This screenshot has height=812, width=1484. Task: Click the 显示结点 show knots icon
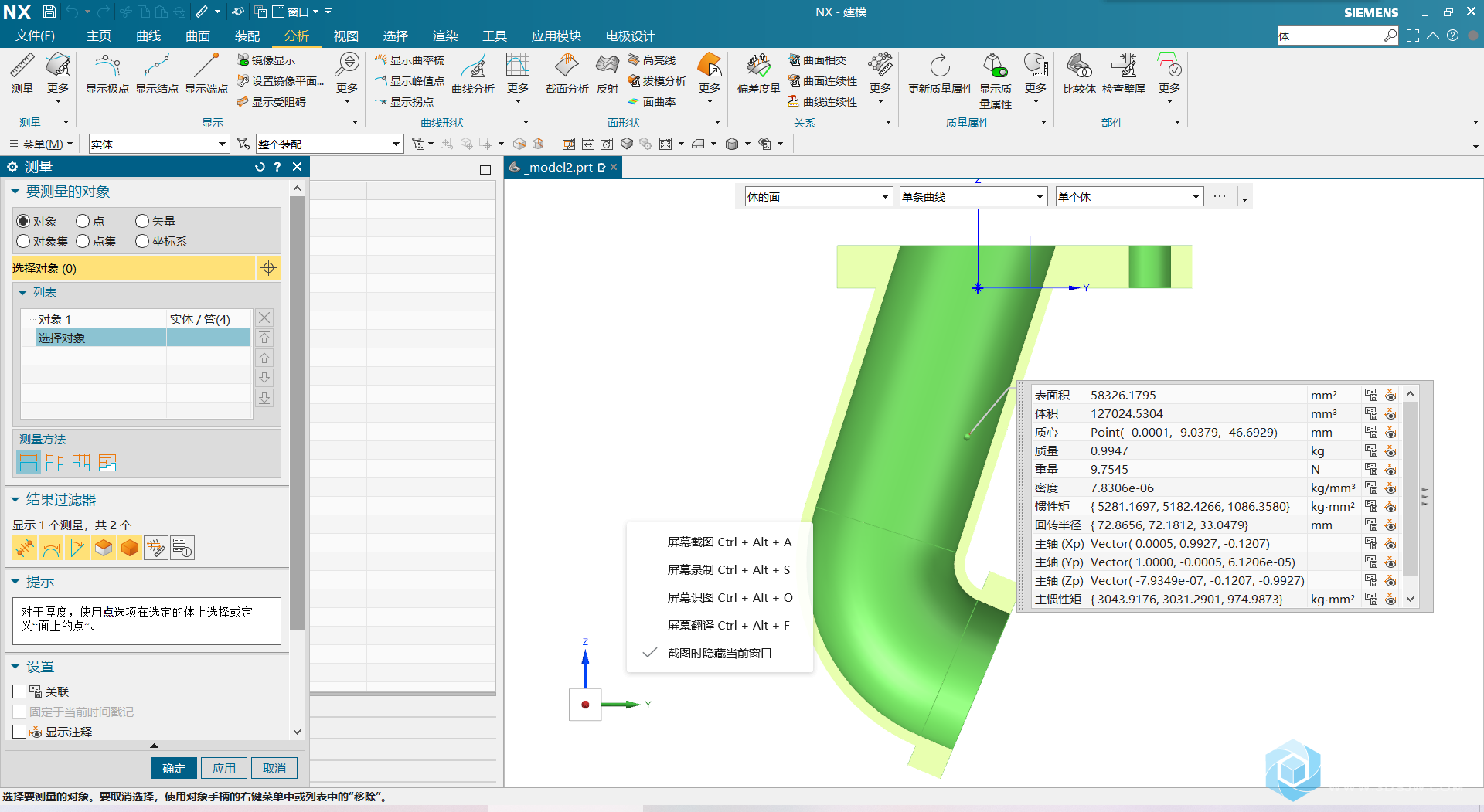(x=156, y=73)
